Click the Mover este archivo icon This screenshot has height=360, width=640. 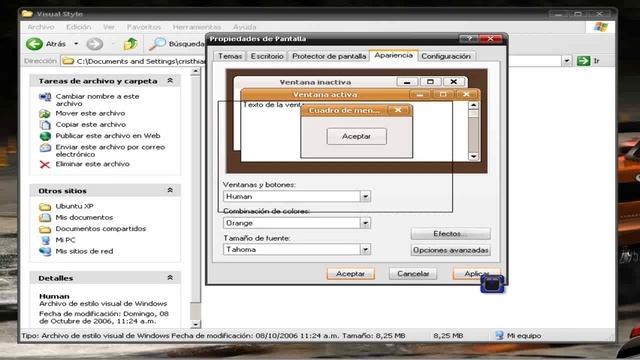(x=45, y=113)
